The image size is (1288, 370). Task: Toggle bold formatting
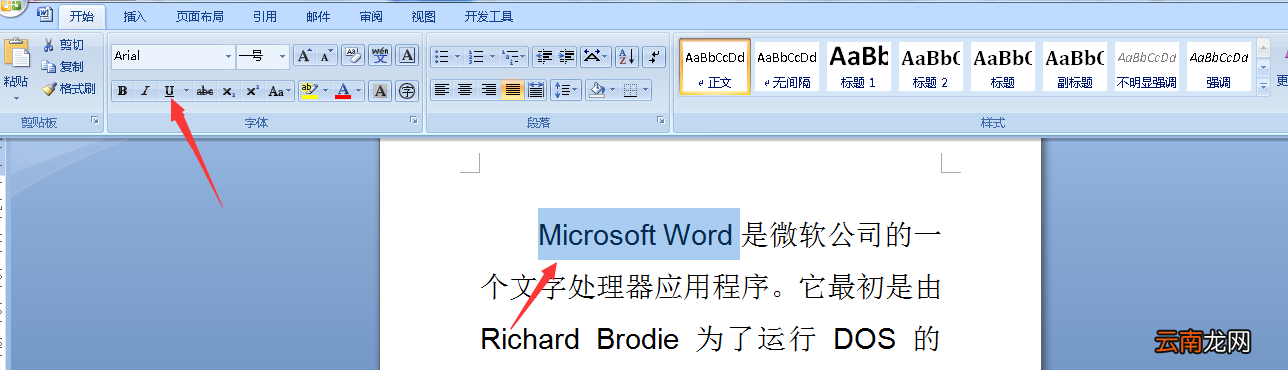(x=122, y=91)
